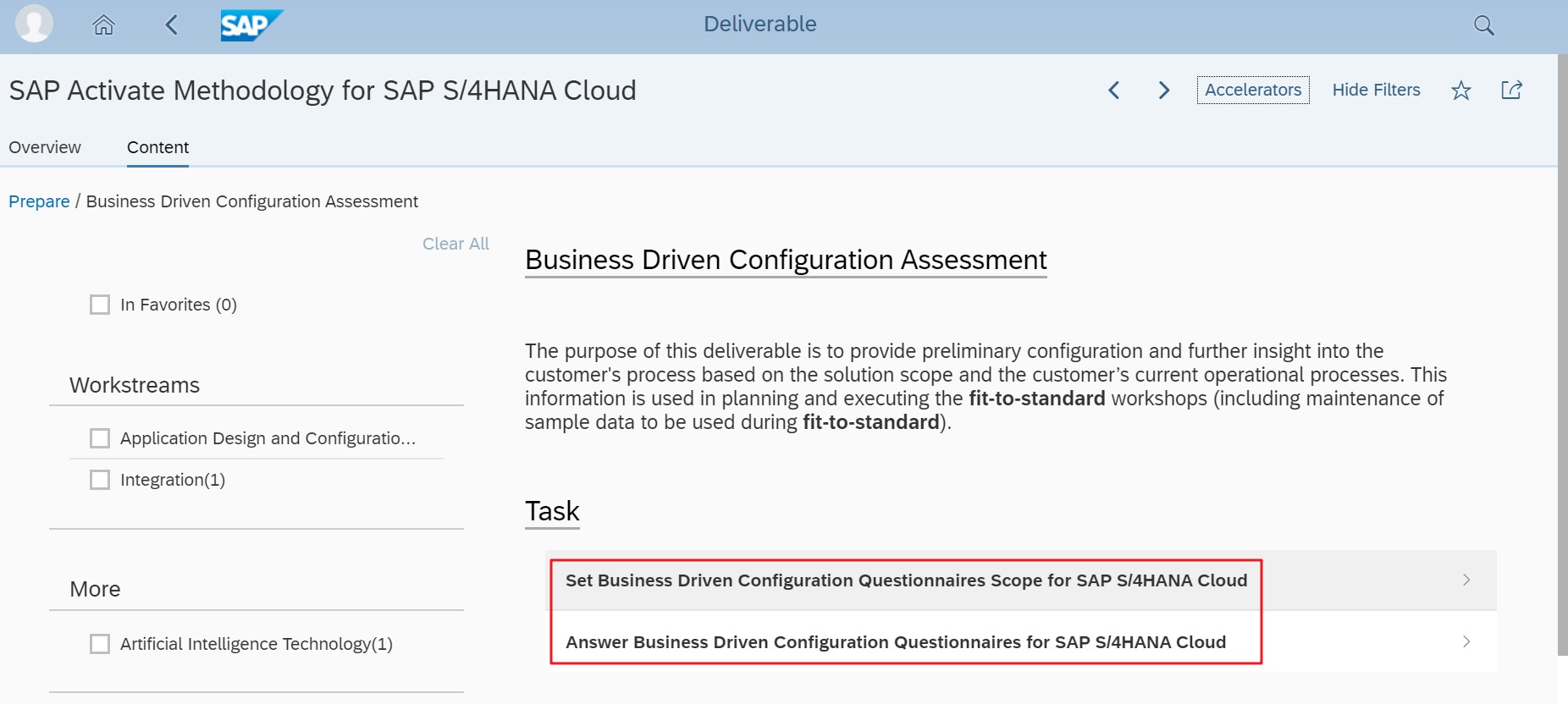Select Artificial Intelligence Technology checkbox
Image resolution: width=1568 pixels, height=704 pixels.
click(x=100, y=644)
